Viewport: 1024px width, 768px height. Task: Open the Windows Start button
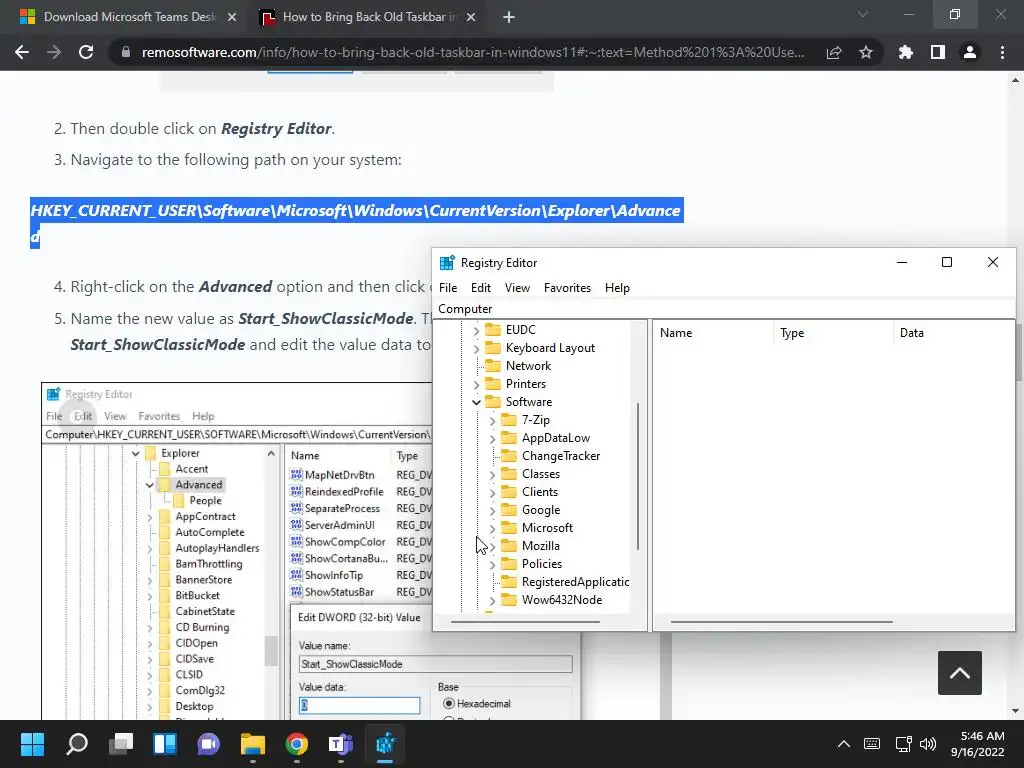click(x=32, y=744)
